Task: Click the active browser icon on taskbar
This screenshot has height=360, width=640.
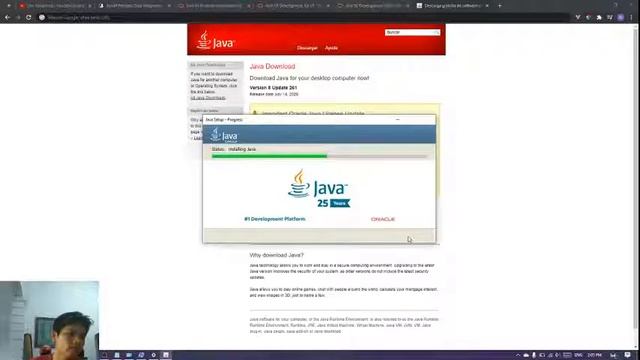Action: (166, 355)
